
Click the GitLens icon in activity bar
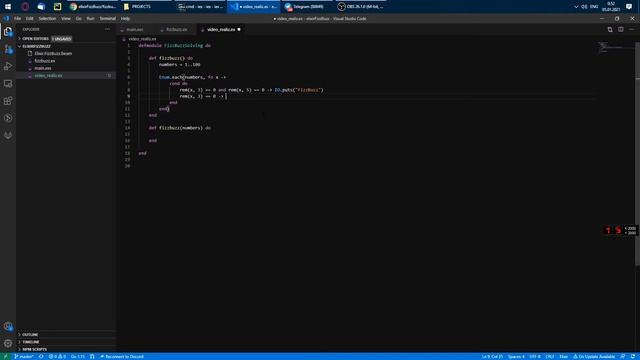tap(8, 118)
